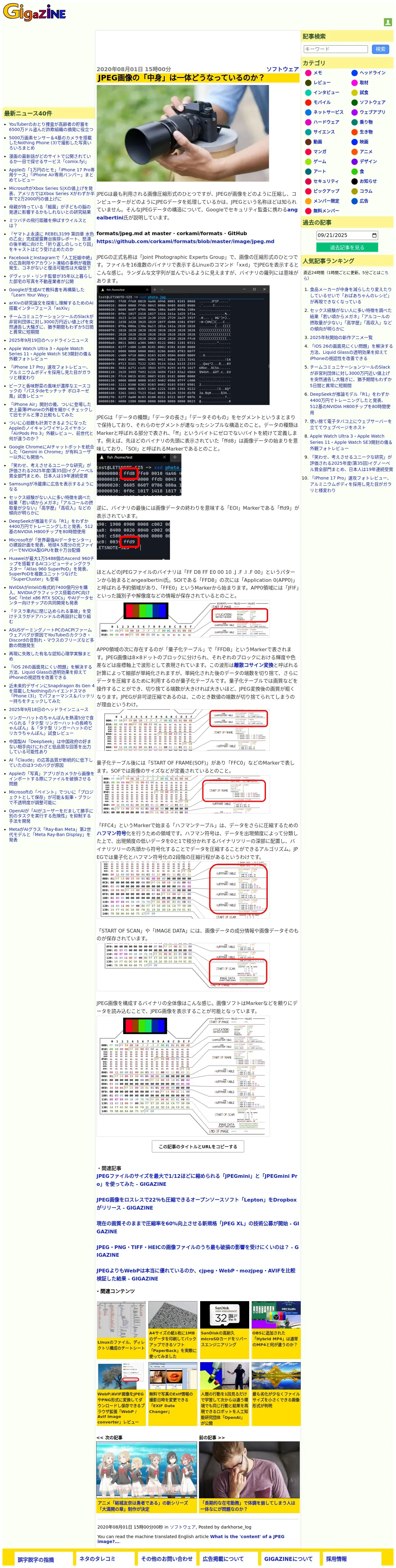Click the orange-red dot beside 生き物
This screenshot has width=396, height=1568.
(x=354, y=132)
